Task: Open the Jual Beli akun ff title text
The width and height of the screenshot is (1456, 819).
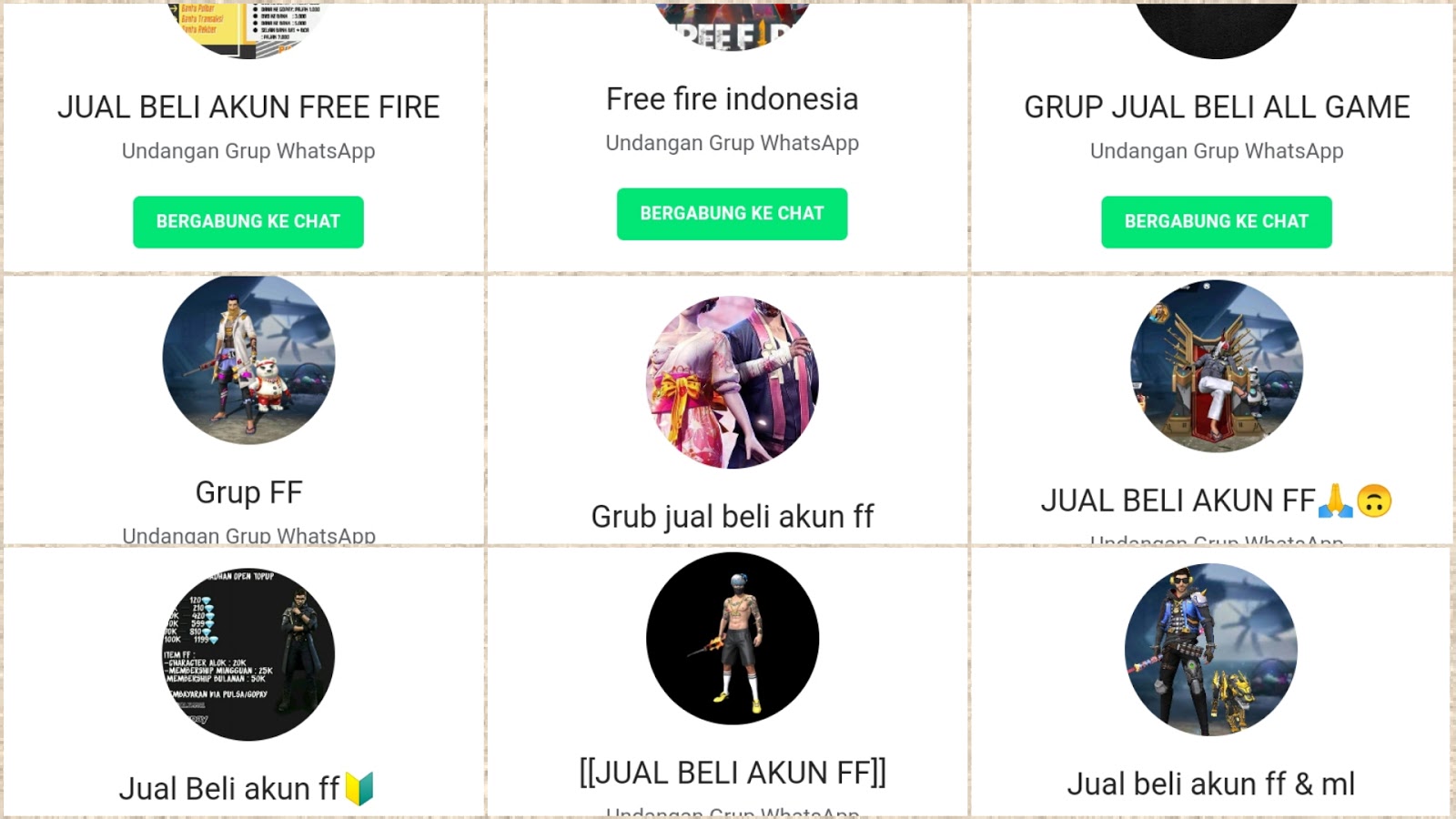Action: [247, 788]
